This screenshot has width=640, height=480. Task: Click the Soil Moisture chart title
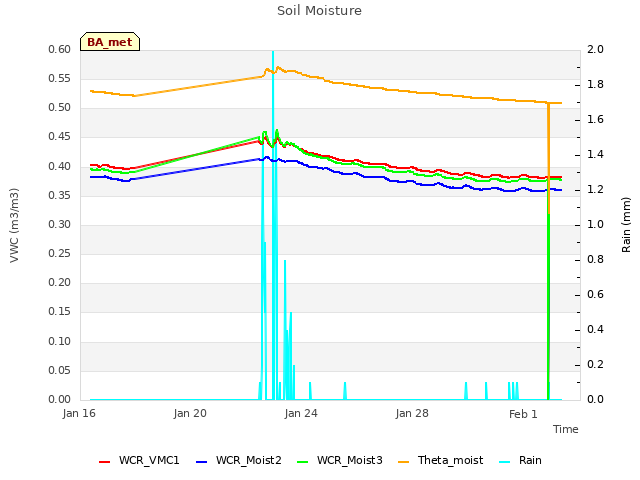pos(319,11)
